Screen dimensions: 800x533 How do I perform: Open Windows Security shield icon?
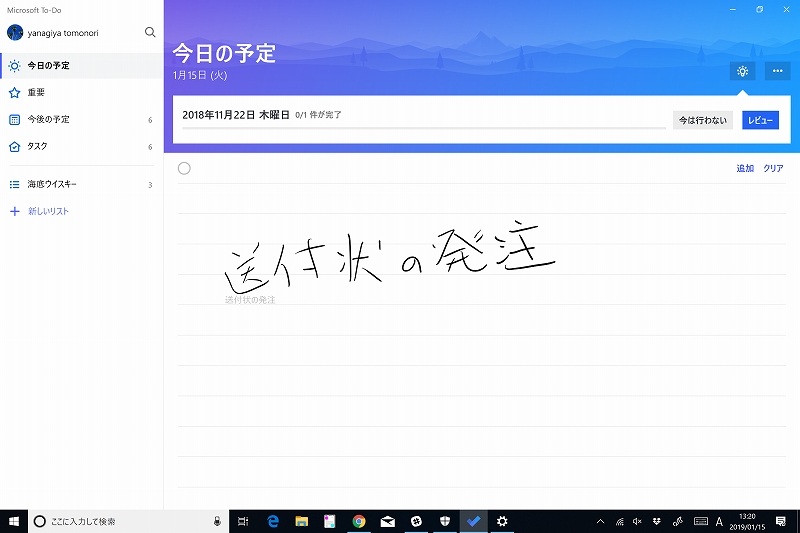tap(445, 521)
